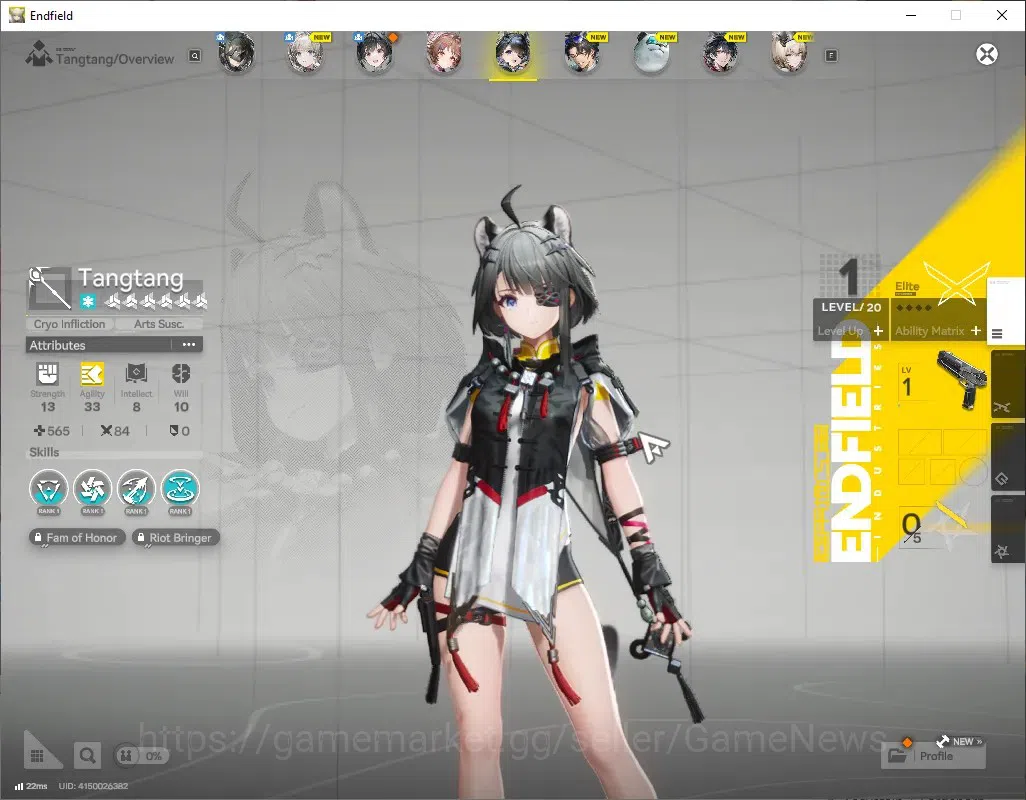
Task: Select the black-haired operator with red accents
Action: (720, 53)
